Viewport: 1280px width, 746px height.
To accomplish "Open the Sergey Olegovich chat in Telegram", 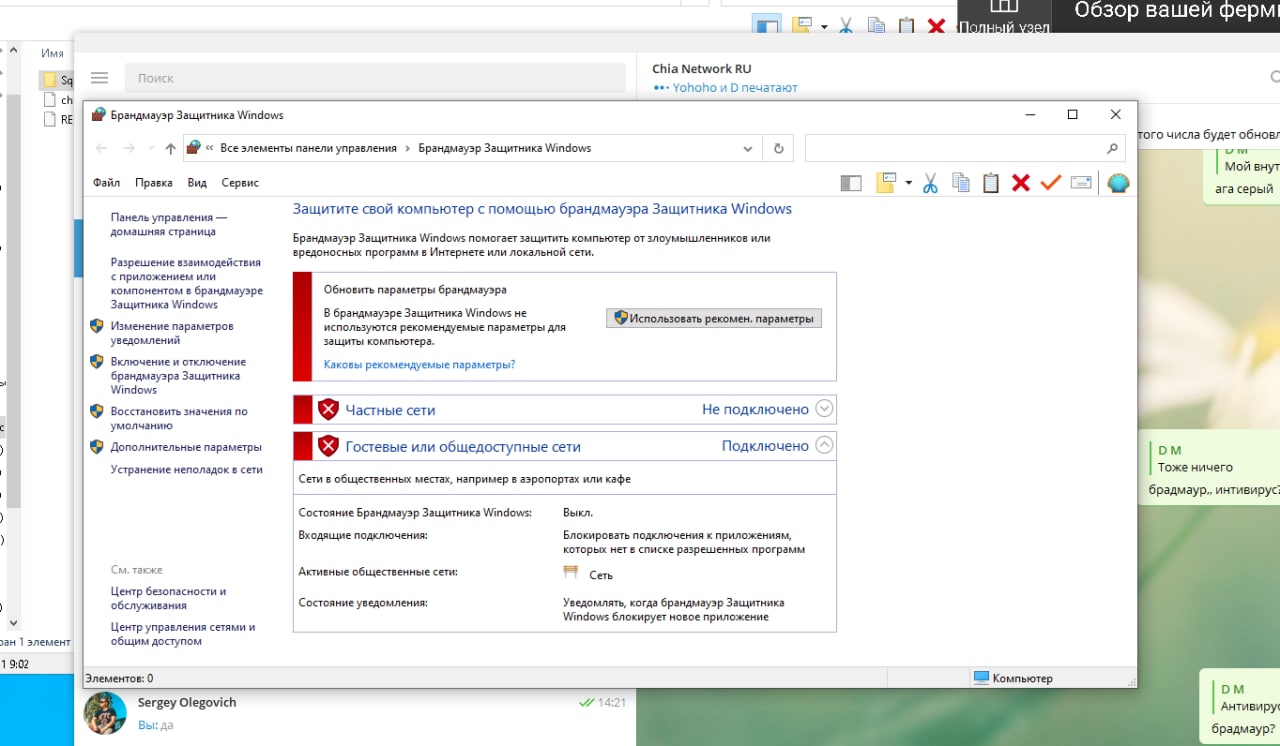I will (x=355, y=713).
